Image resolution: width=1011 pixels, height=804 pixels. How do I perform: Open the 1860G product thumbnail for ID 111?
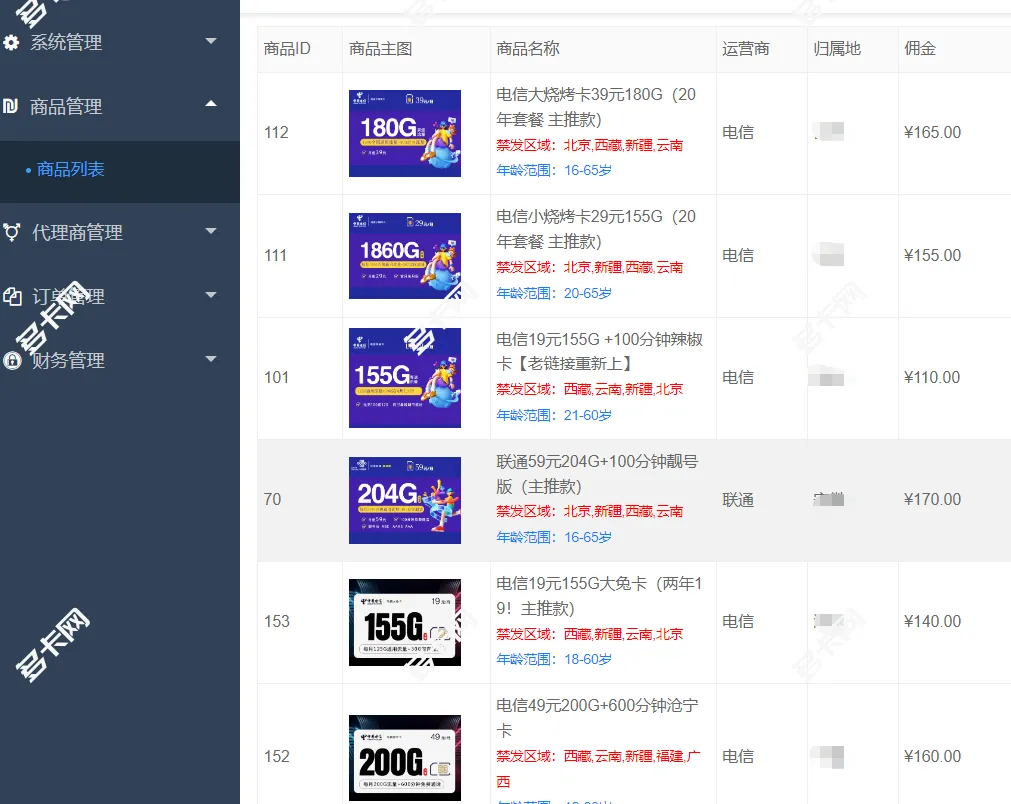[x=405, y=256]
